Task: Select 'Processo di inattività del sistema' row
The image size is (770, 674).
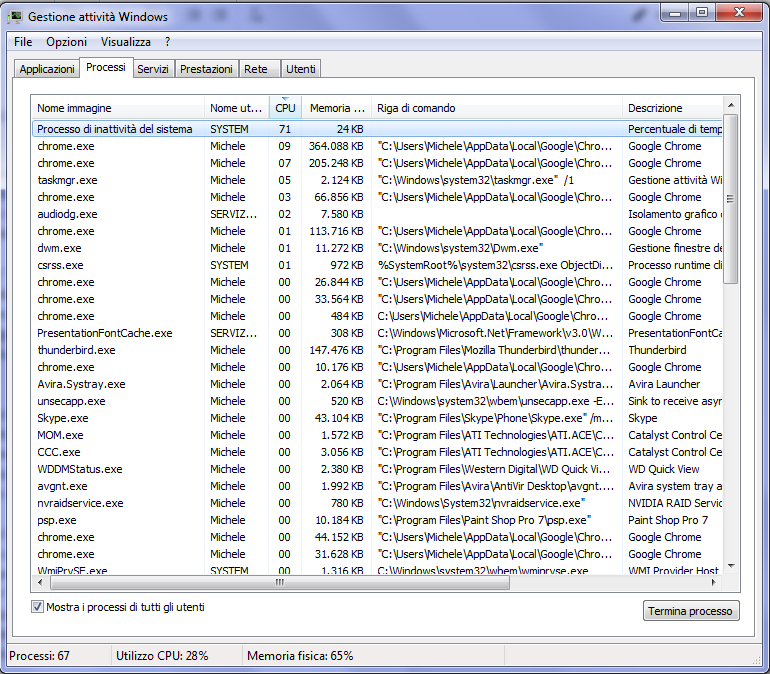Action: click(x=377, y=129)
